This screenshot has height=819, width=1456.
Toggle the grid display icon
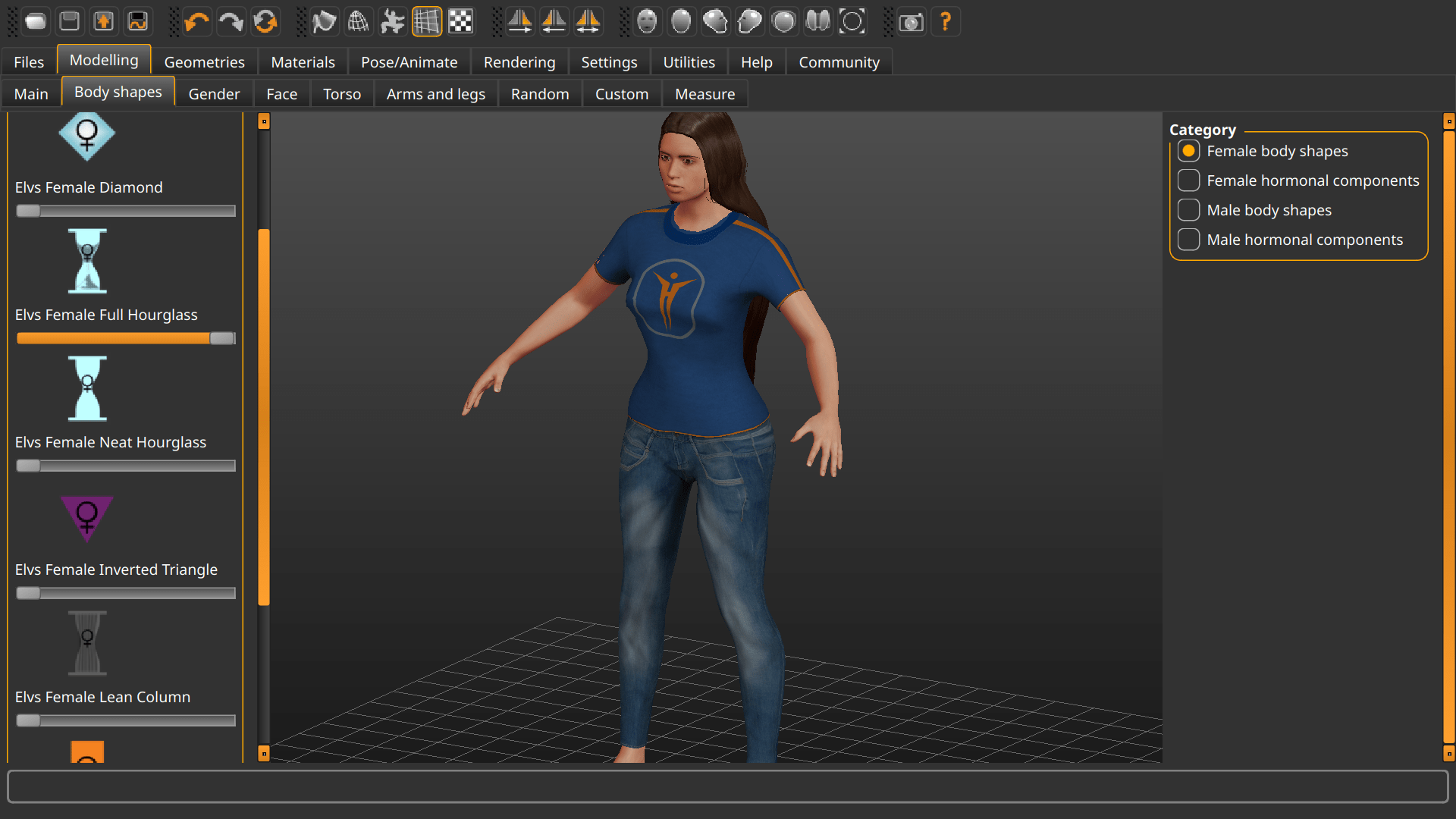[426, 22]
